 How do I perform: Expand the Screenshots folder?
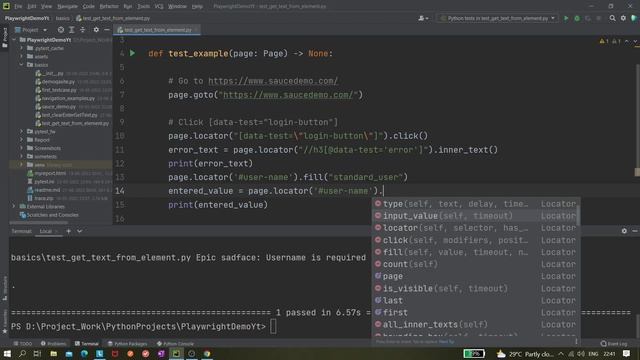coord(22,148)
